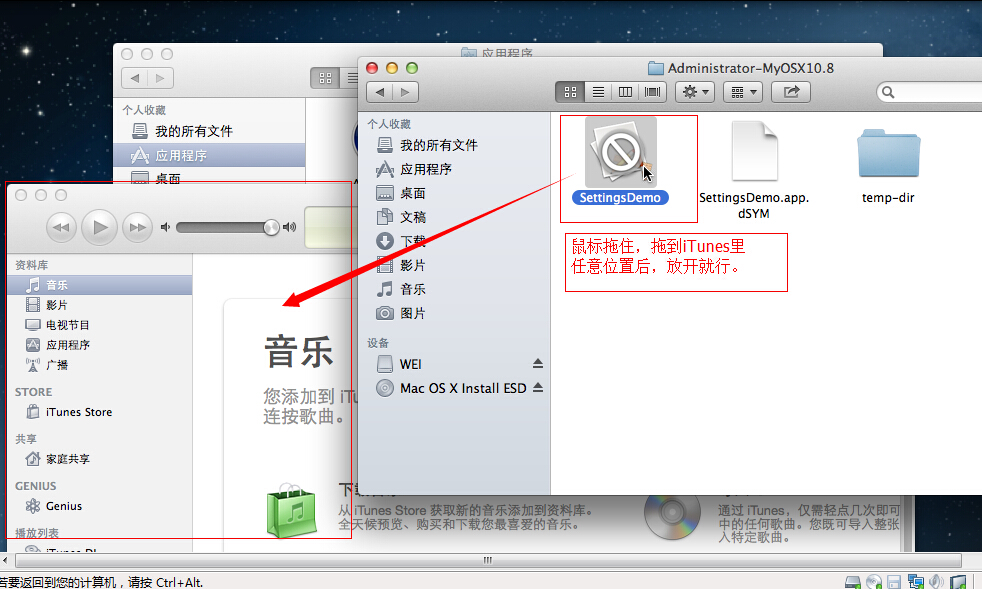The image size is (982, 589).
Task: Switch front Finder to icon view
Action: click(x=570, y=92)
